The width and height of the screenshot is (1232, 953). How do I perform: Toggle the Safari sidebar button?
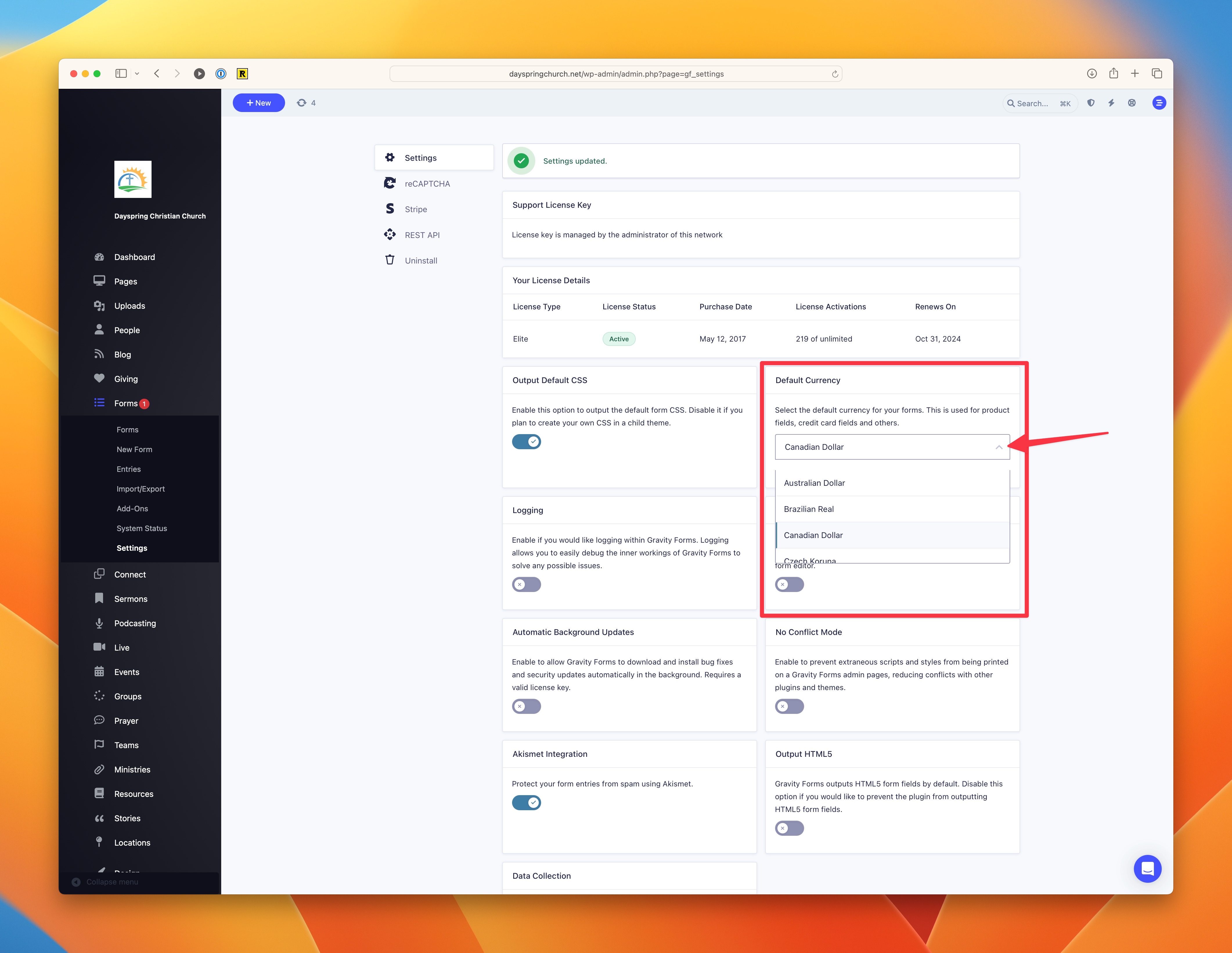click(x=121, y=74)
